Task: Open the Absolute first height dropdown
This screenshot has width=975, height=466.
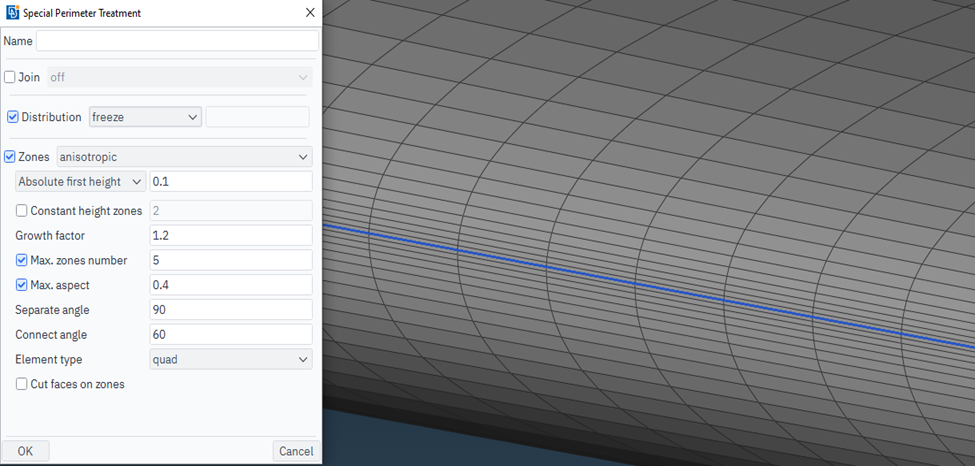Action: (x=81, y=182)
